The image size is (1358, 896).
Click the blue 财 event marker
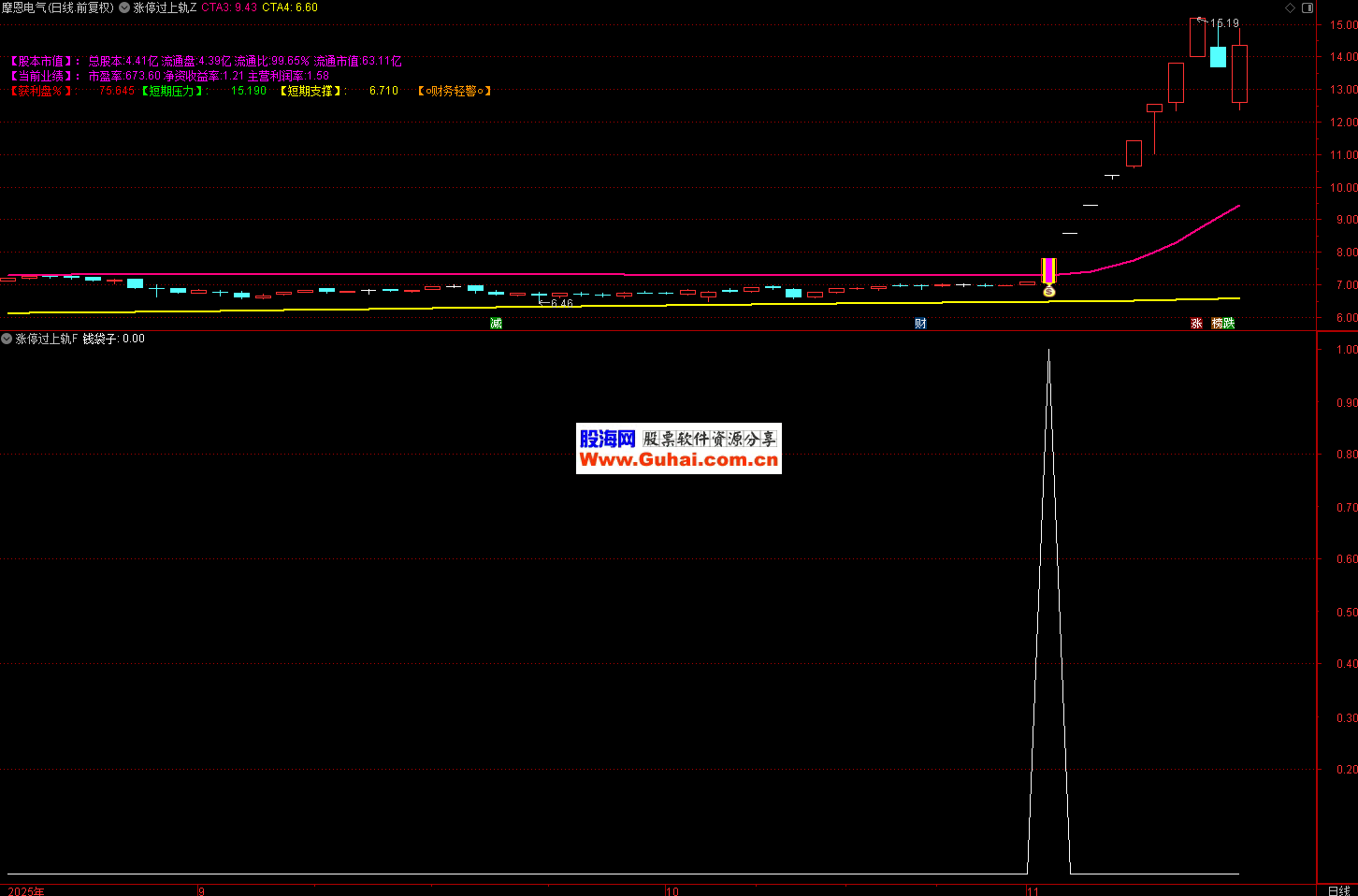point(920,324)
